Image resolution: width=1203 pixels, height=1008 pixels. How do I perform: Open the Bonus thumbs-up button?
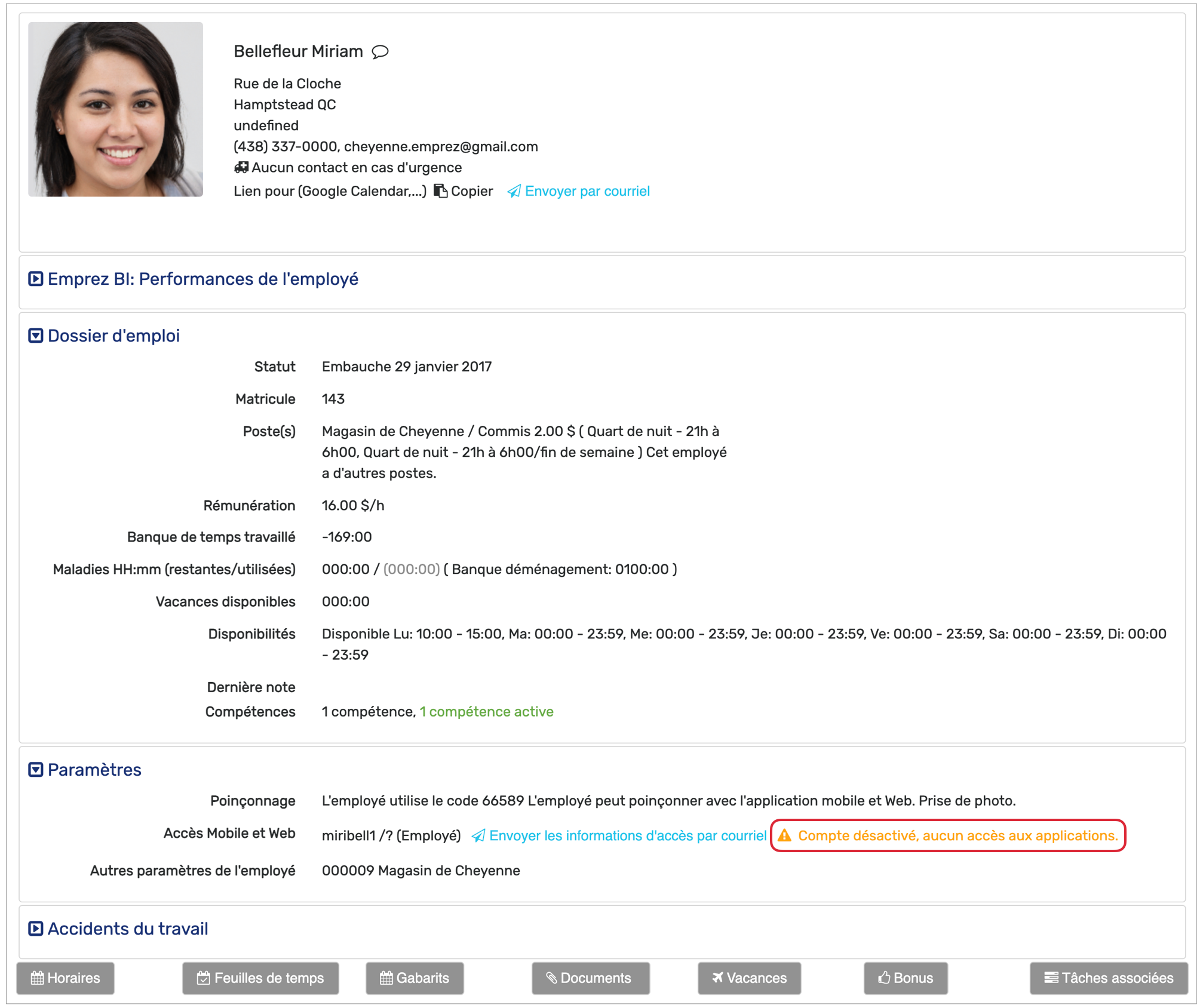(x=905, y=978)
